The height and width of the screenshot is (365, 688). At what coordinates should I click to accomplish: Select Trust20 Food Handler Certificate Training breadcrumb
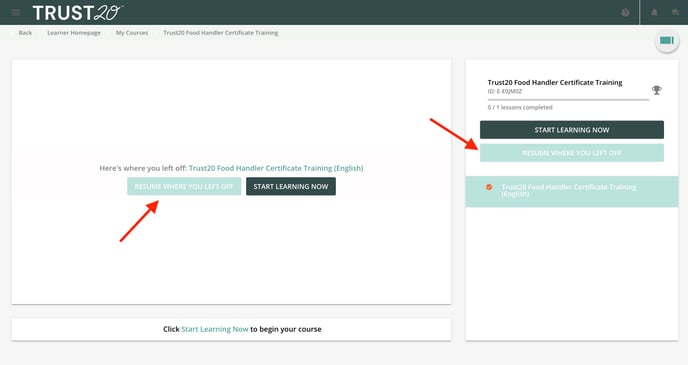pyautogui.click(x=221, y=33)
